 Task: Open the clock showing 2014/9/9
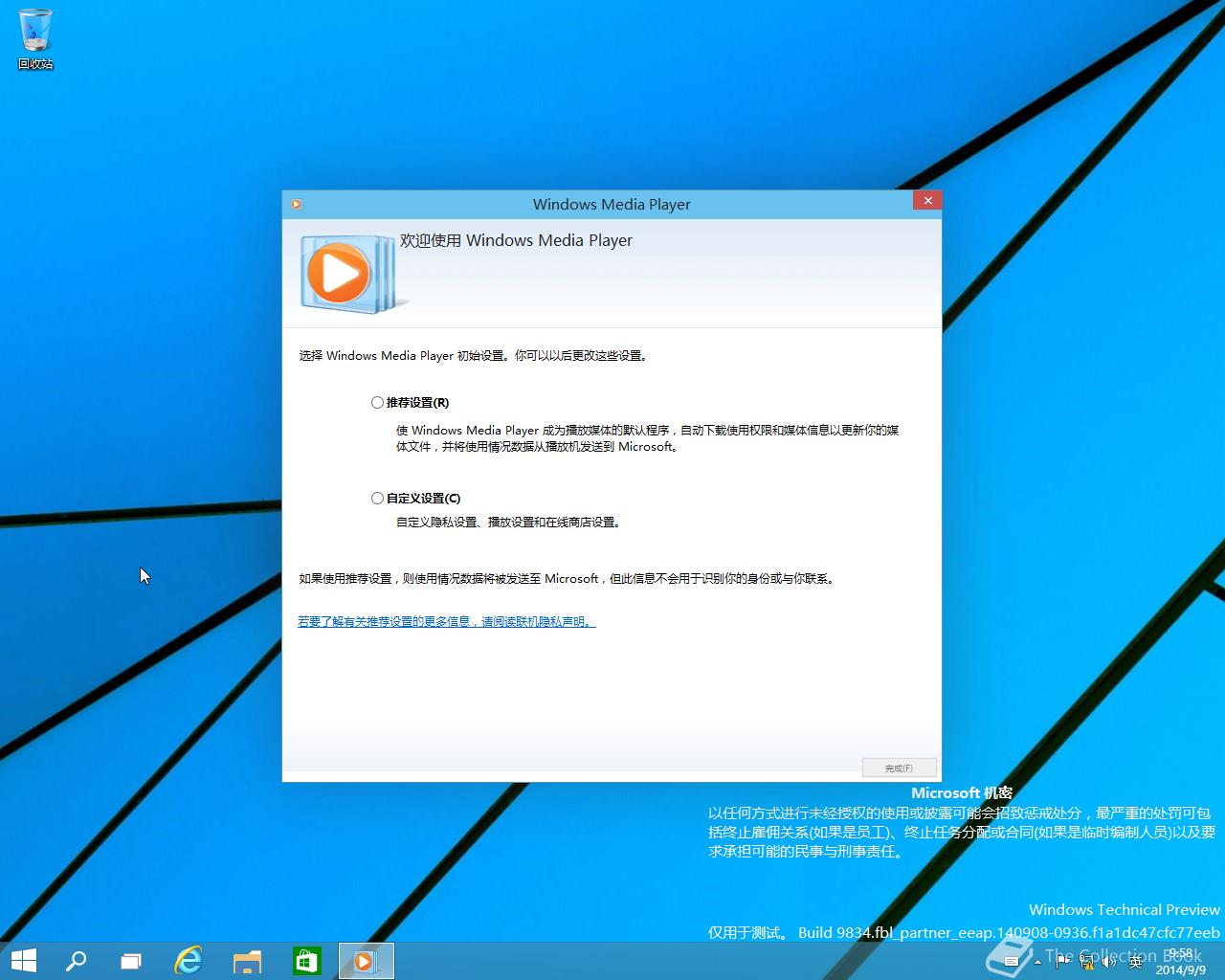point(1179,962)
